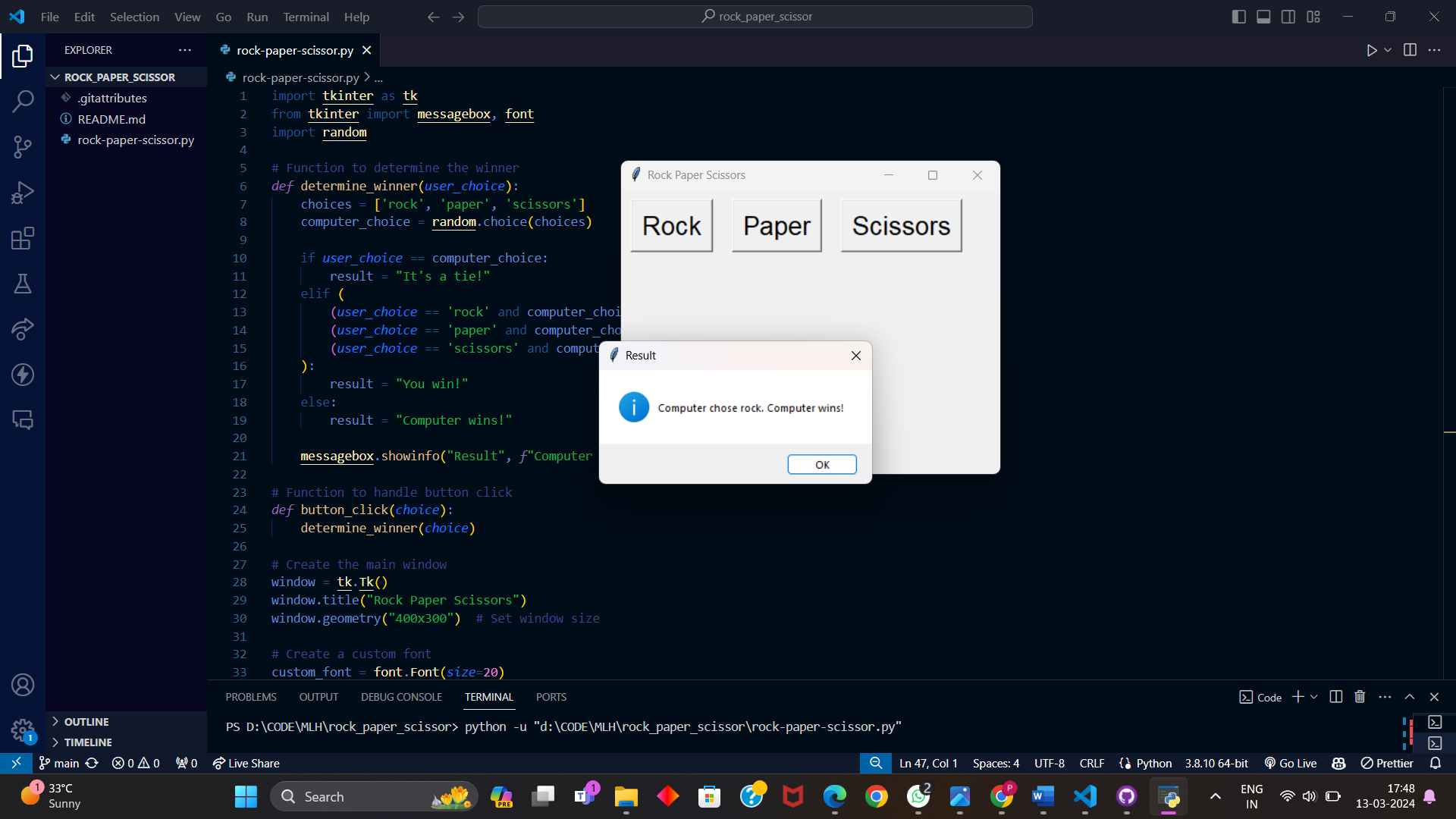This screenshot has height=819, width=1456.
Task: Switch to the DEBUG CONSOLE tab
Action: (401, 697)
